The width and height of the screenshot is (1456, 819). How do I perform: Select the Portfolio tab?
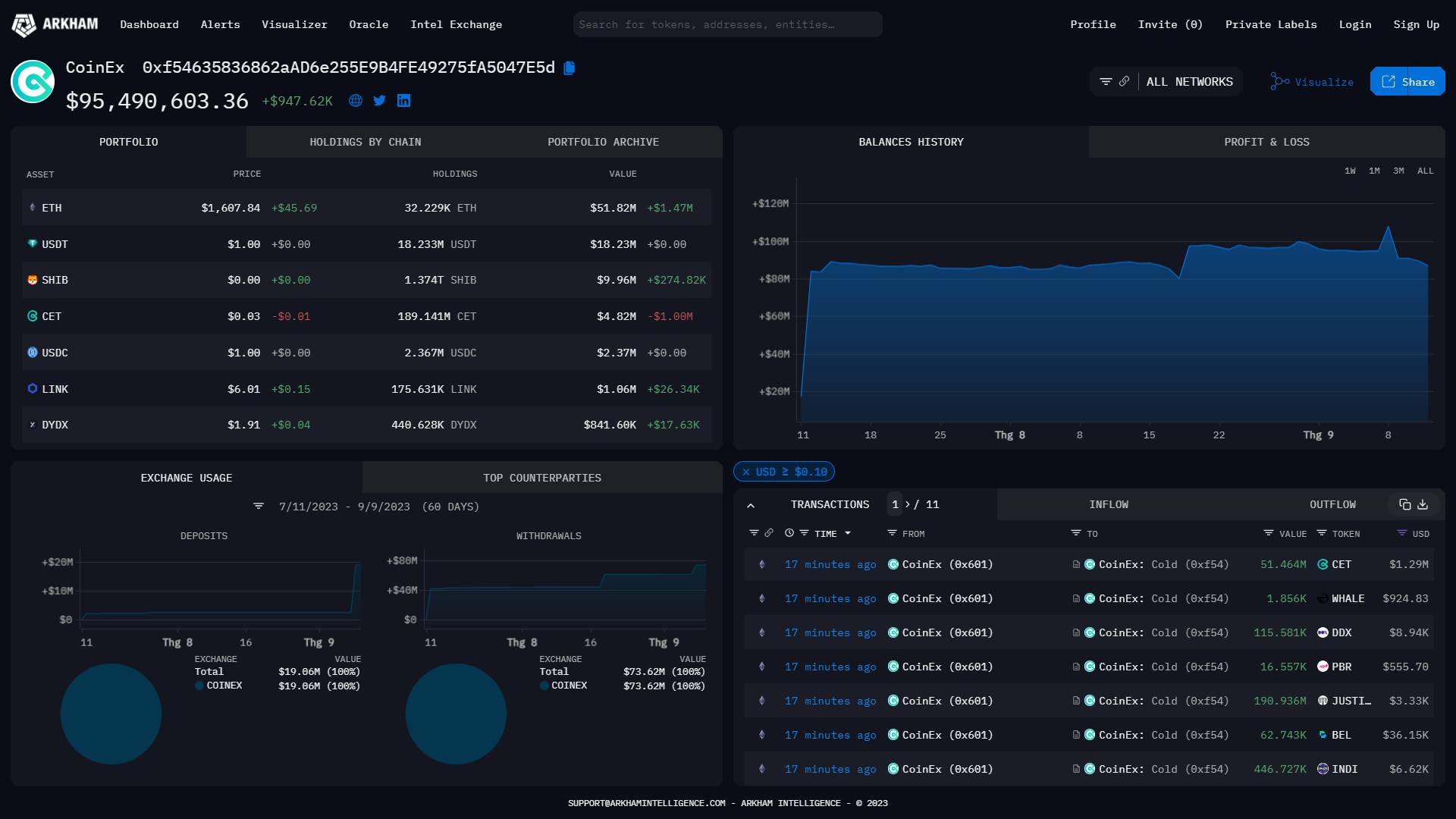click(129, 143)
